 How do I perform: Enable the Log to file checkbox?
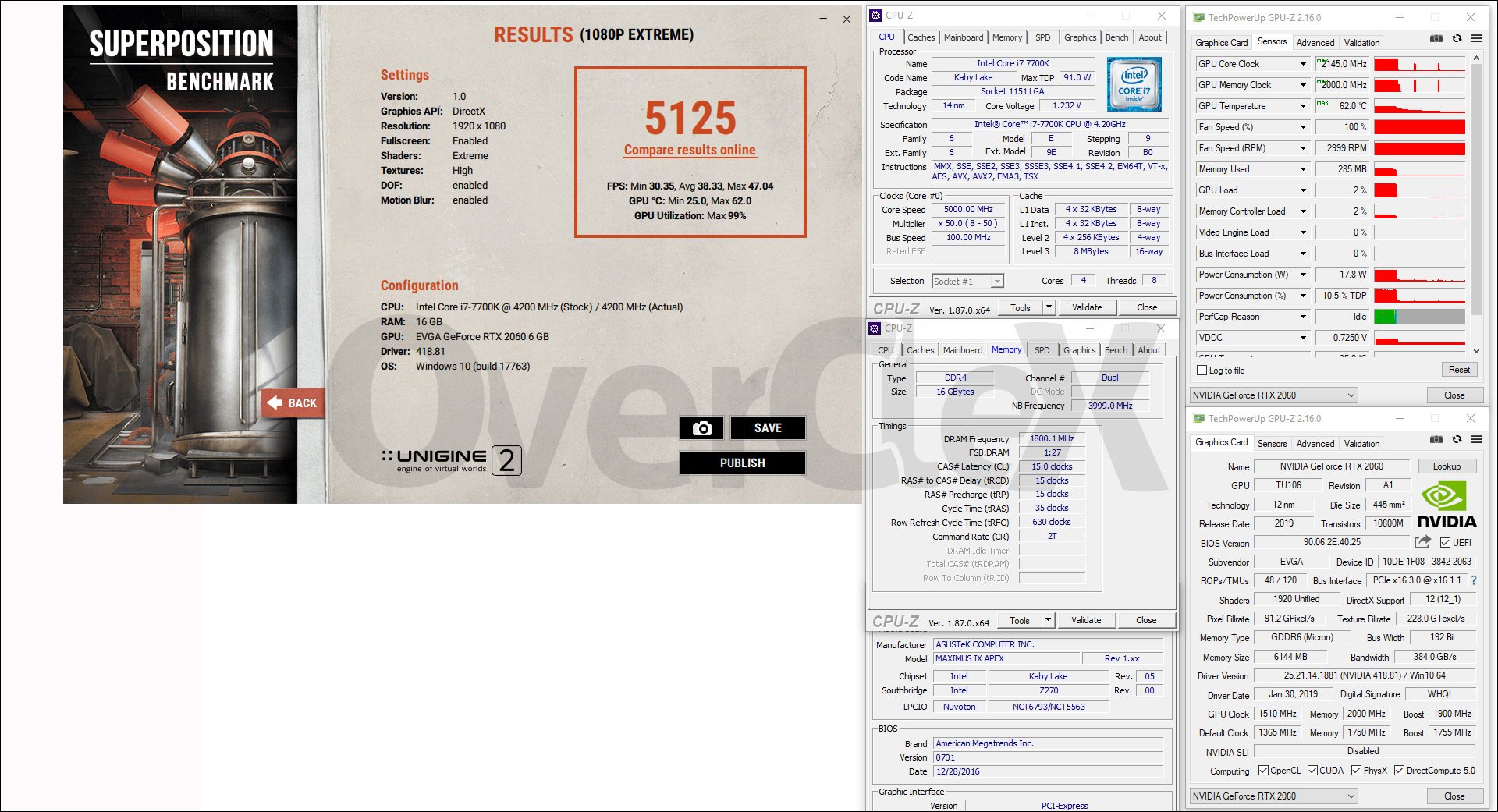[x=1202, y=371]
